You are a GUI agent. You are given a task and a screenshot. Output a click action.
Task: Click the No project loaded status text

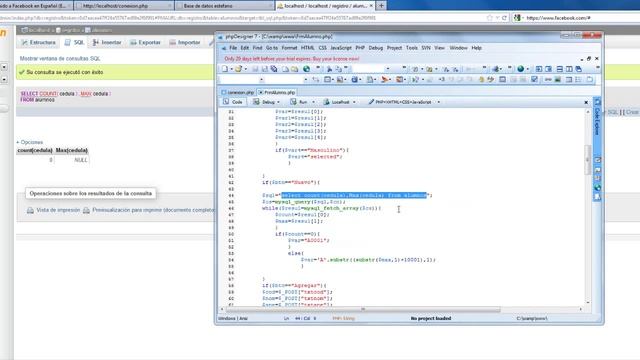click(431, 318)
